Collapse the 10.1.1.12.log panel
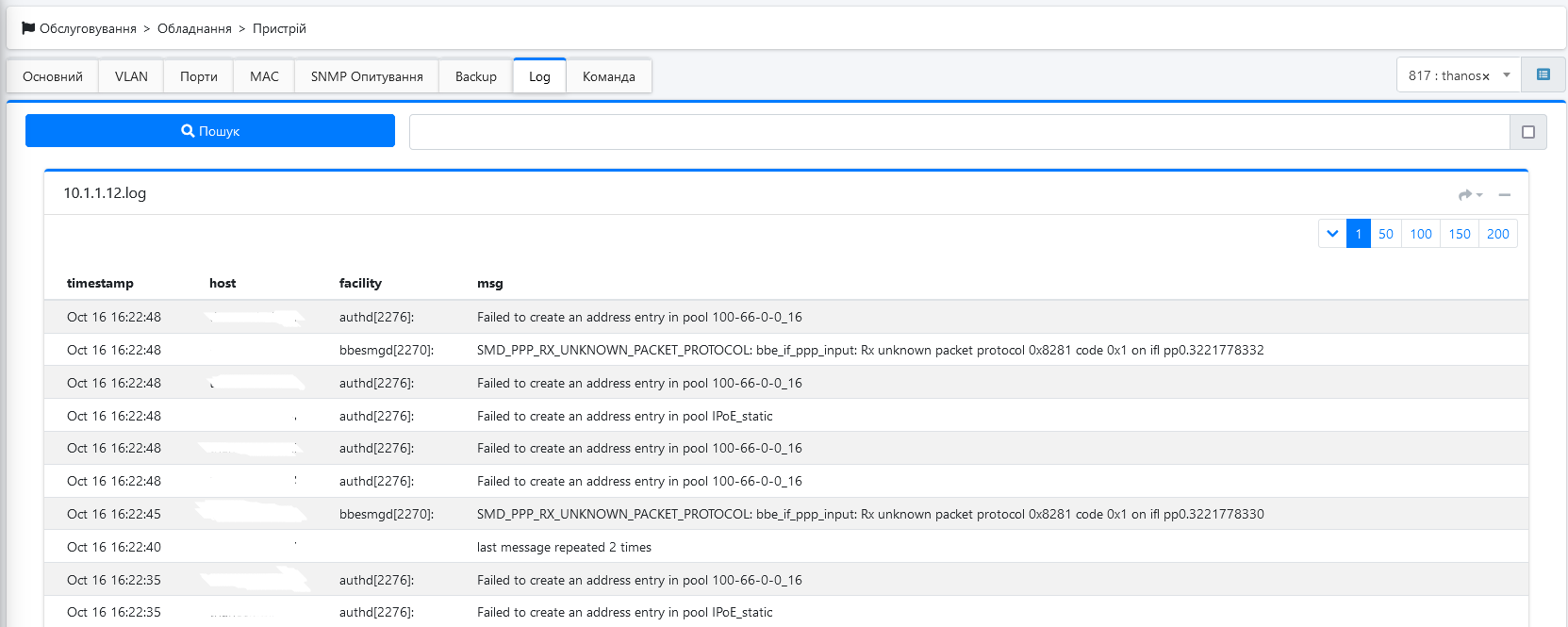Screen dimensions: 1568x627 (1505, 195)
